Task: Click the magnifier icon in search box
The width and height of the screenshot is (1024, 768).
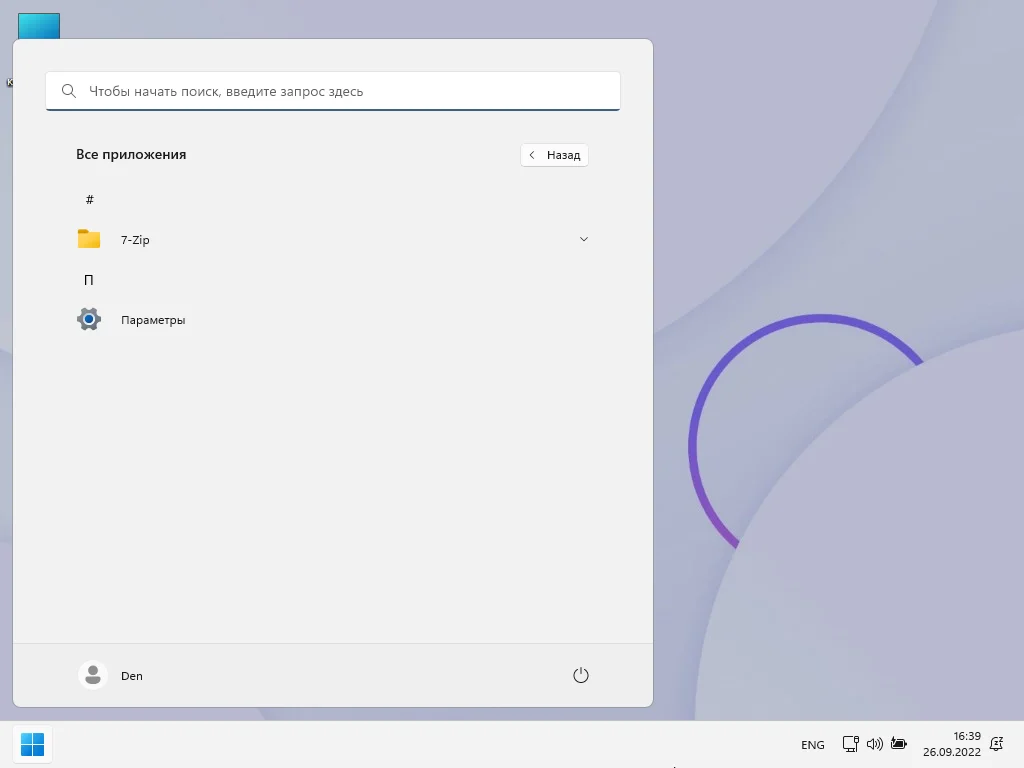Action: (x=69, y=91)
